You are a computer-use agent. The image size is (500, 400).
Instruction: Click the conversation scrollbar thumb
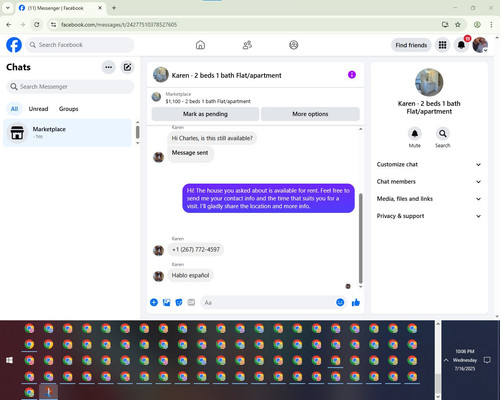pos(360,238)
